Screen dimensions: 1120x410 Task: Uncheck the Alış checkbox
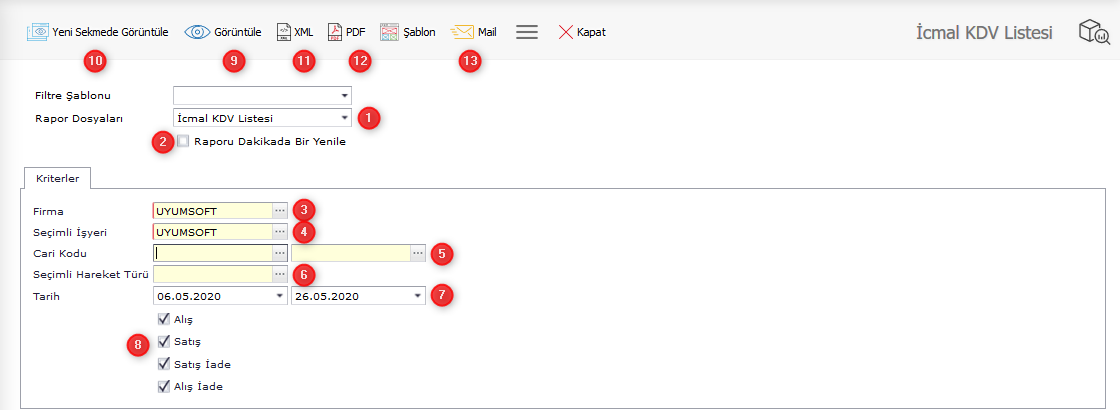164,319
